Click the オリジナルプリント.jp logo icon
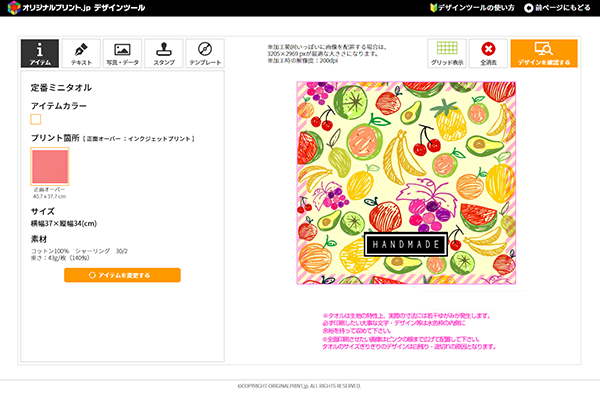Image resolution: width=600 pixels, height=400 pixels. pyautogui.click(x=14, y=8)
